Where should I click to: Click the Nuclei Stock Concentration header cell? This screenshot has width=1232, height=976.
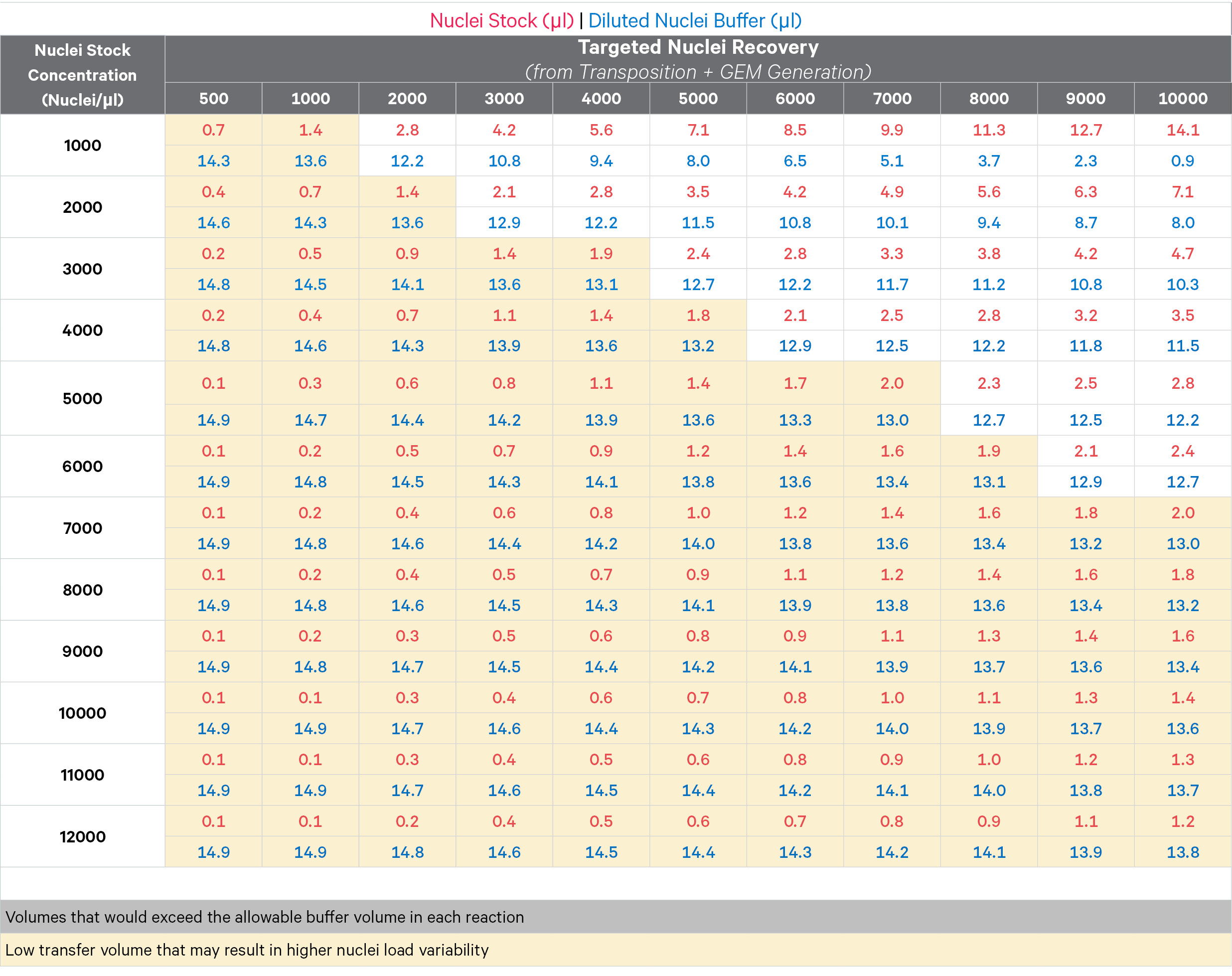tap(82, 75)
